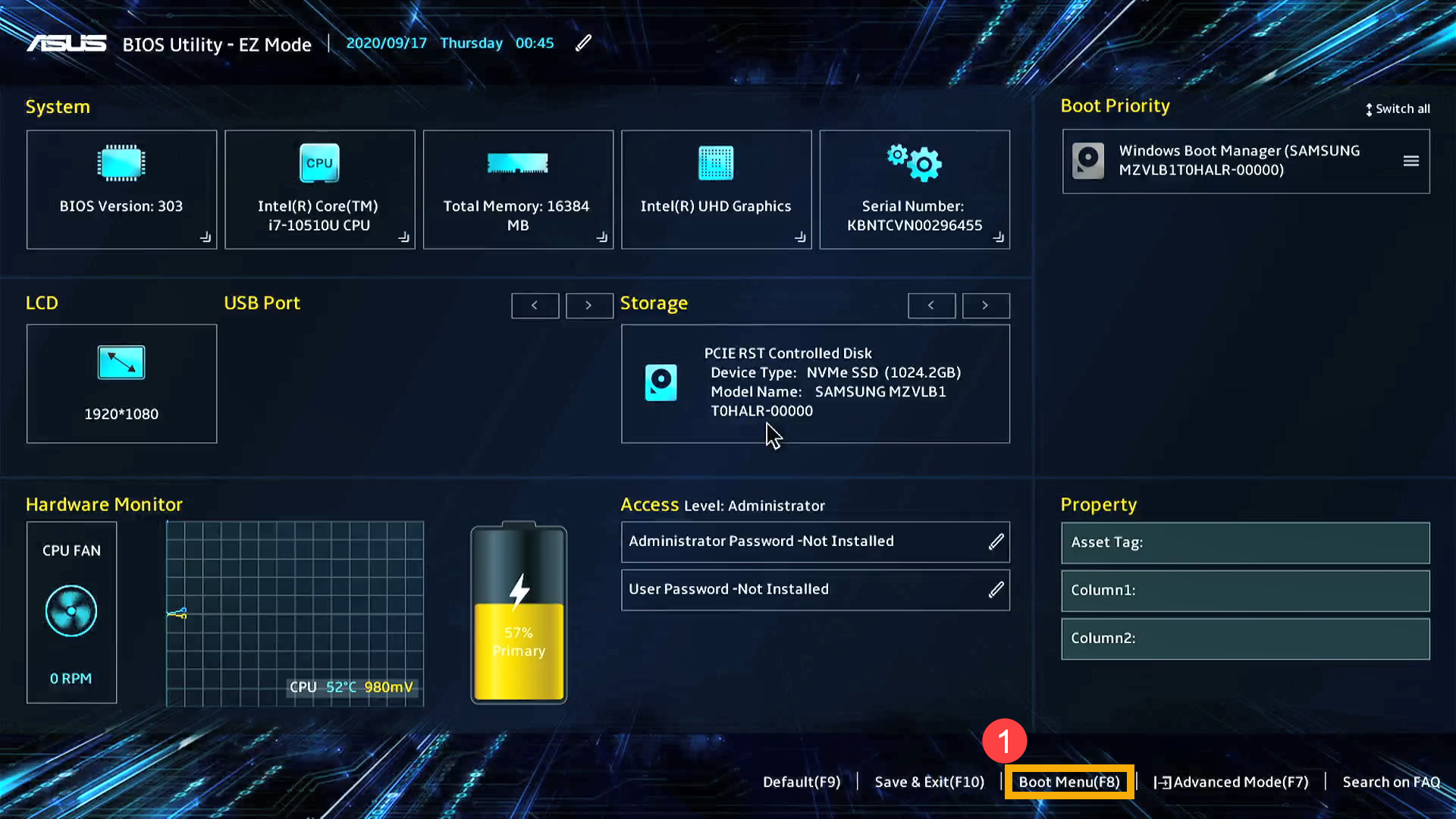The image size is (1456, 819).
Task: Edit the Administrator Password pencil icon
Action: point(996,541)
